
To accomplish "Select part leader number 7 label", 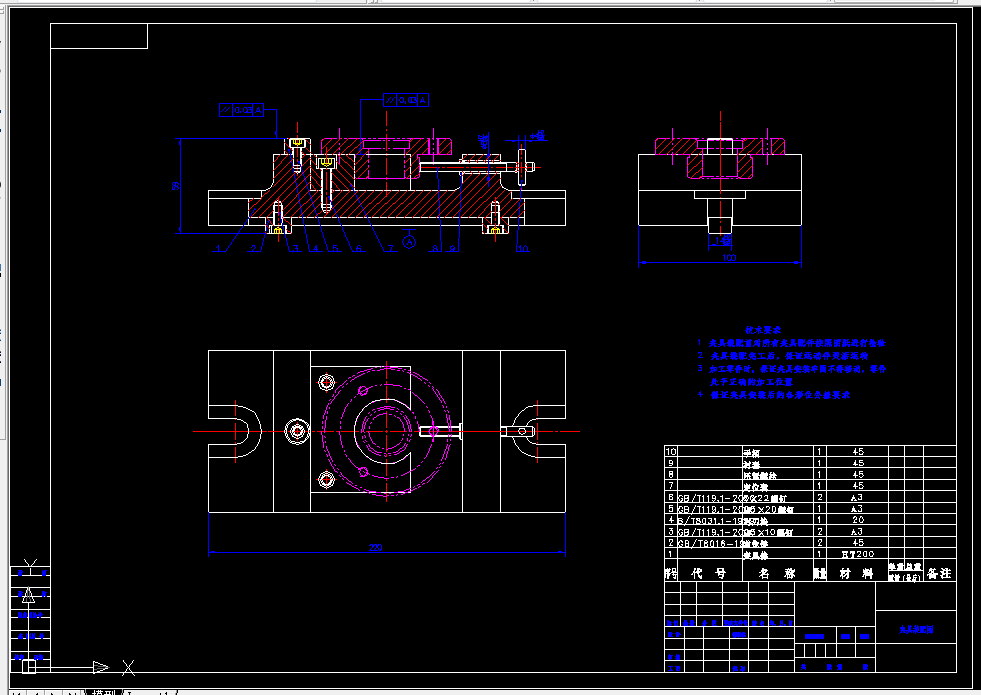I will (x=390, y=248).
